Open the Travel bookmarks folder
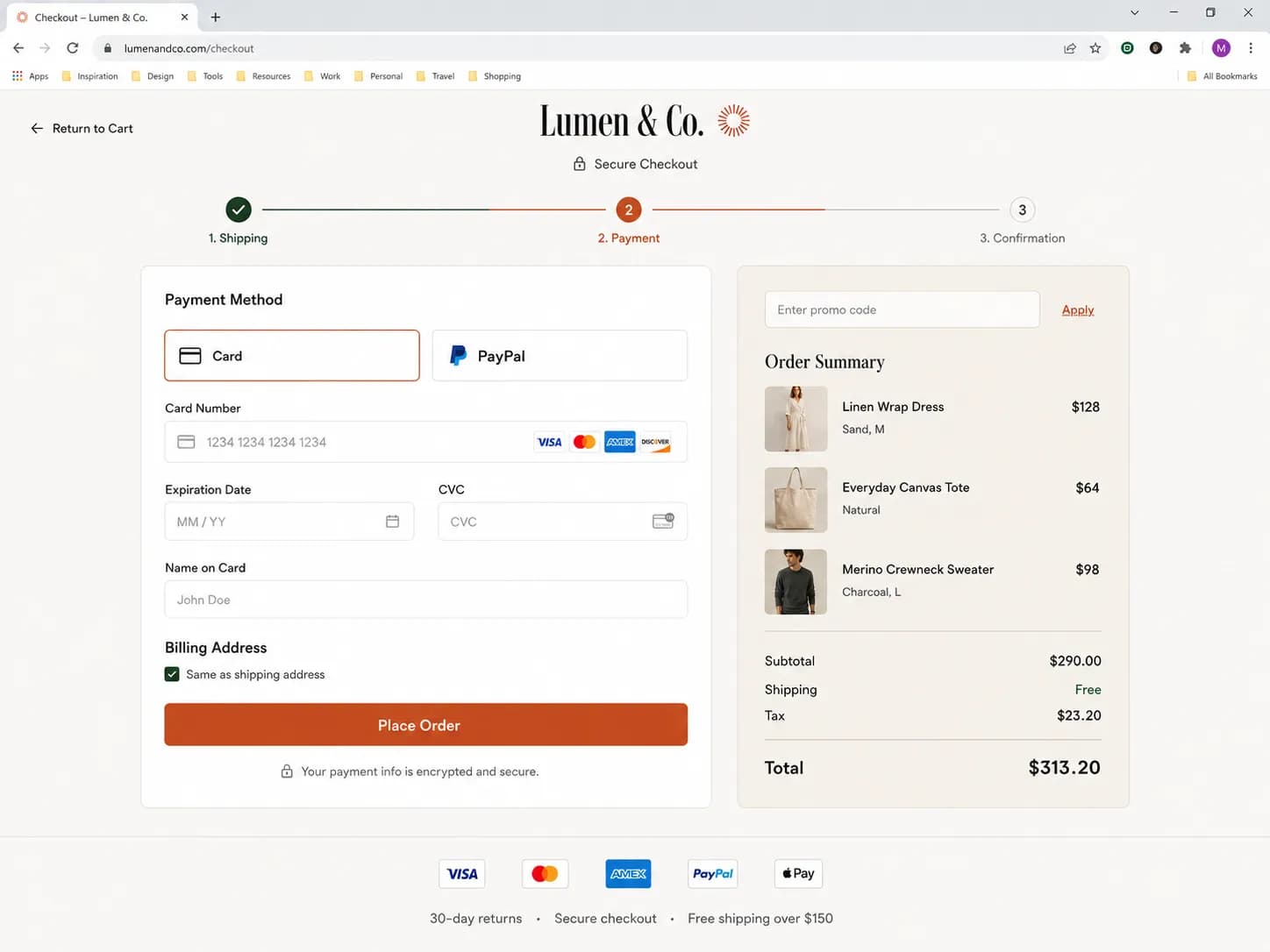1270x952 pixels. [x=436, y=76]
